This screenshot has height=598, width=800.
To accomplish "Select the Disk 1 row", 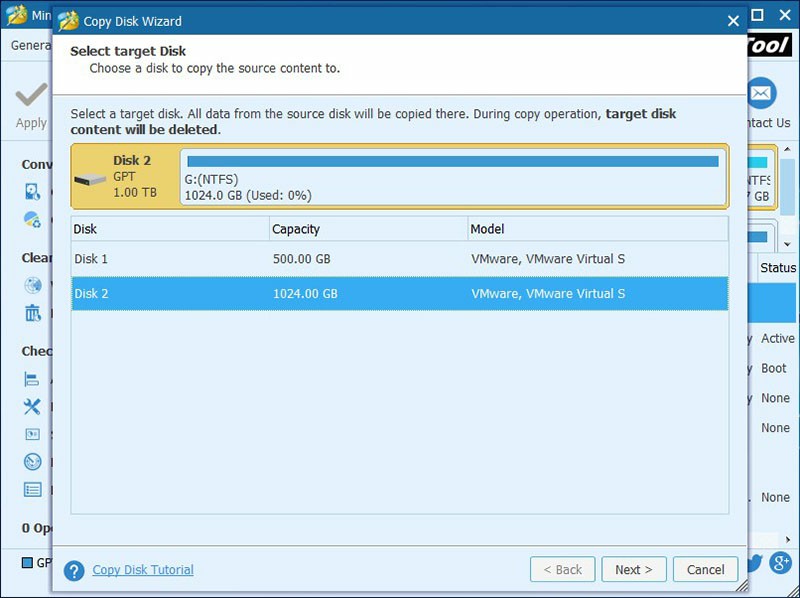I will pyautogui.click(x=399, y=259).
